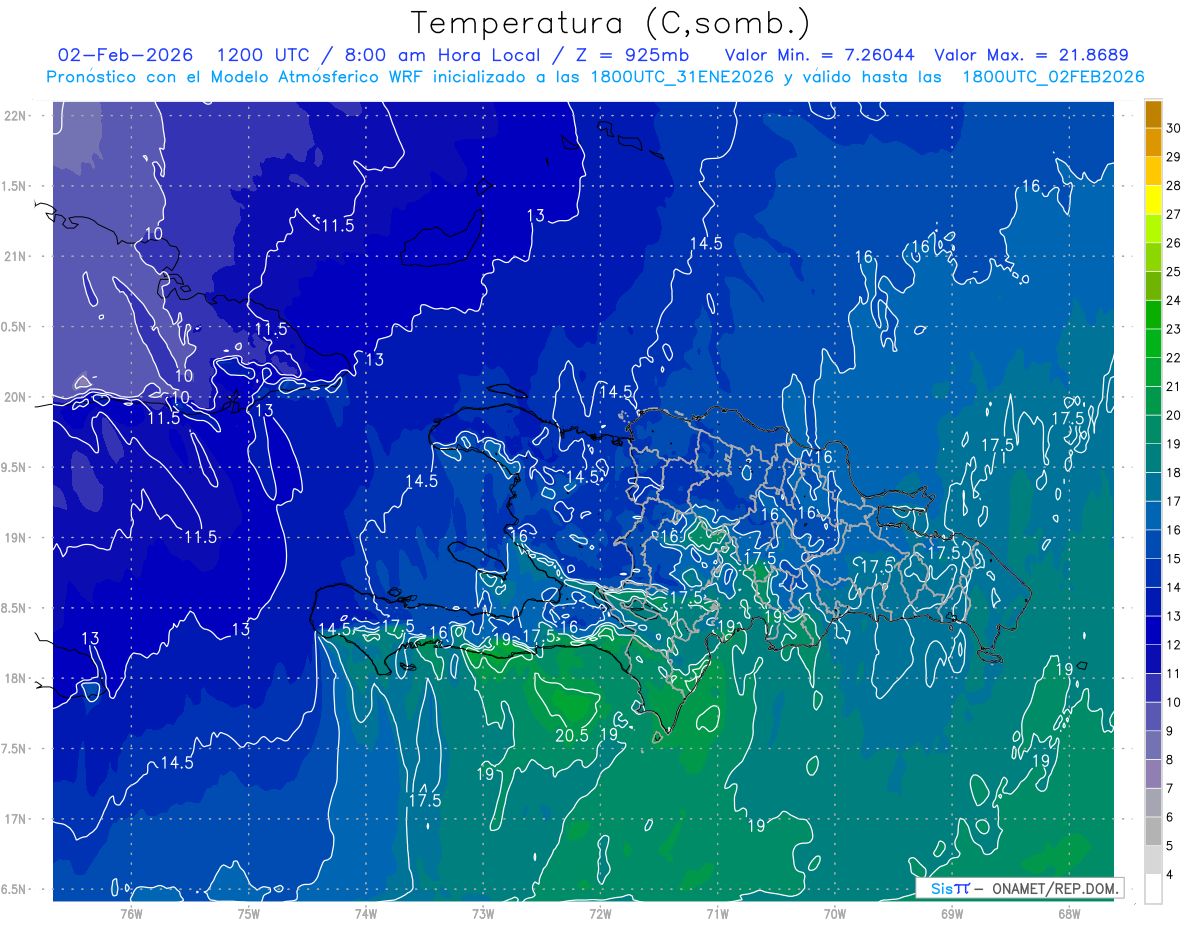Click the "4" label on the color scale

(1170, 875)
